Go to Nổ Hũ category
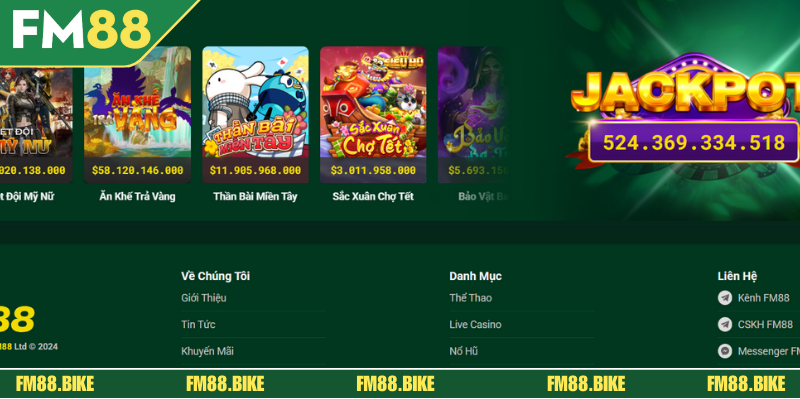Screen dimensions: 800x400 [x=463, y=351]
